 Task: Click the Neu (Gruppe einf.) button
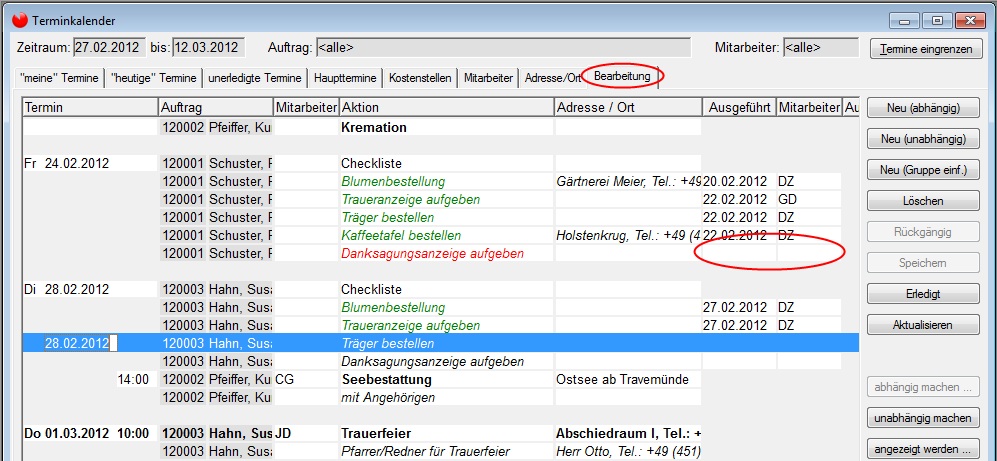(x=923, y=170)
